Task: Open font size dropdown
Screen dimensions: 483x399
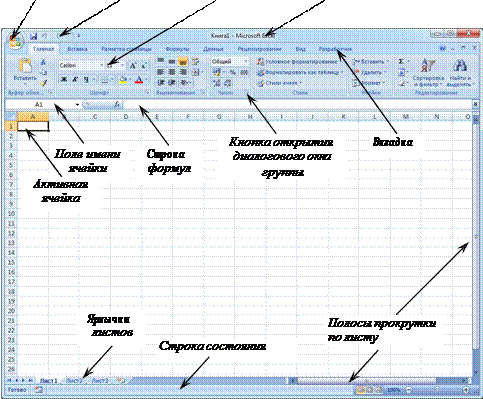Action: coord(123,65)
